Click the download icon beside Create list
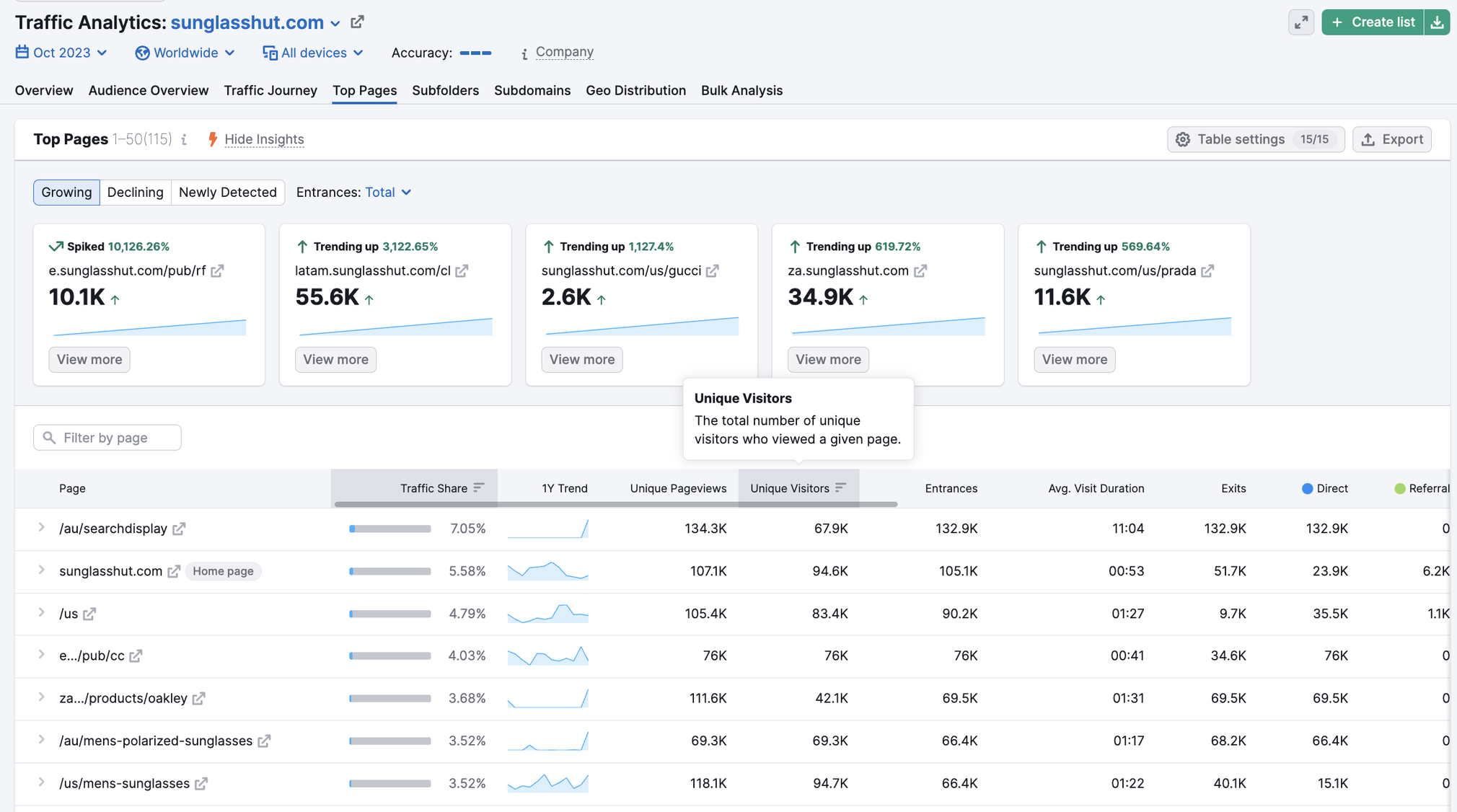1457x812 pixels. pos(1438,22)
